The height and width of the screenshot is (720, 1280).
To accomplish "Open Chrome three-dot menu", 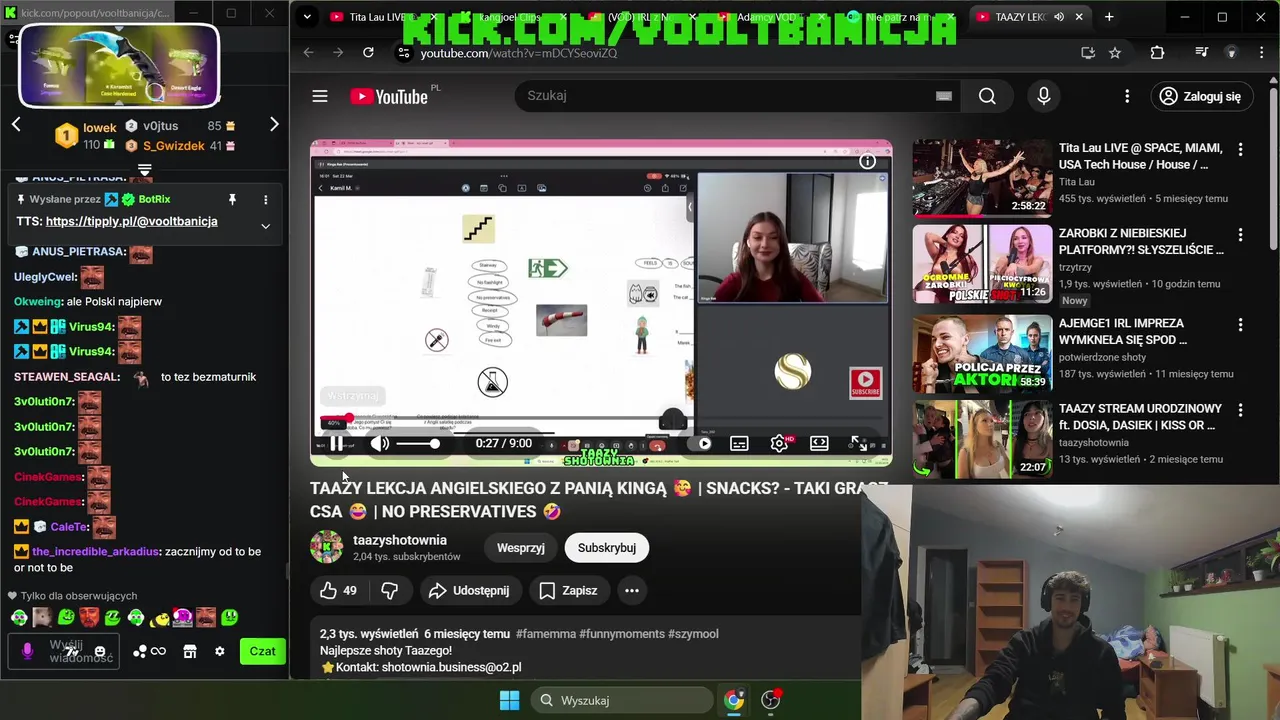I will pyautogui.click(x=1260, y=53).
